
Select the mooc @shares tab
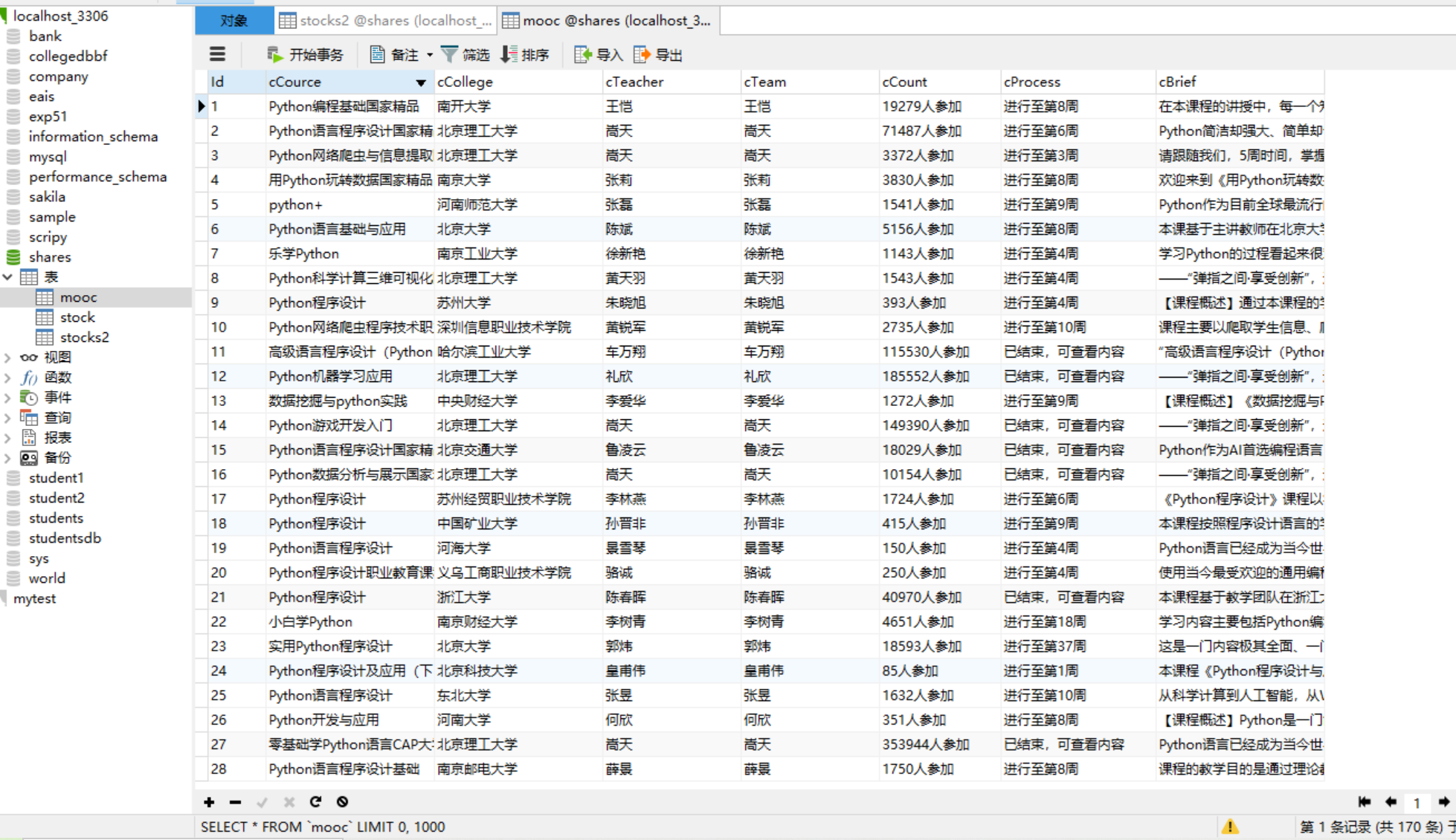click(x=608, y=21)
